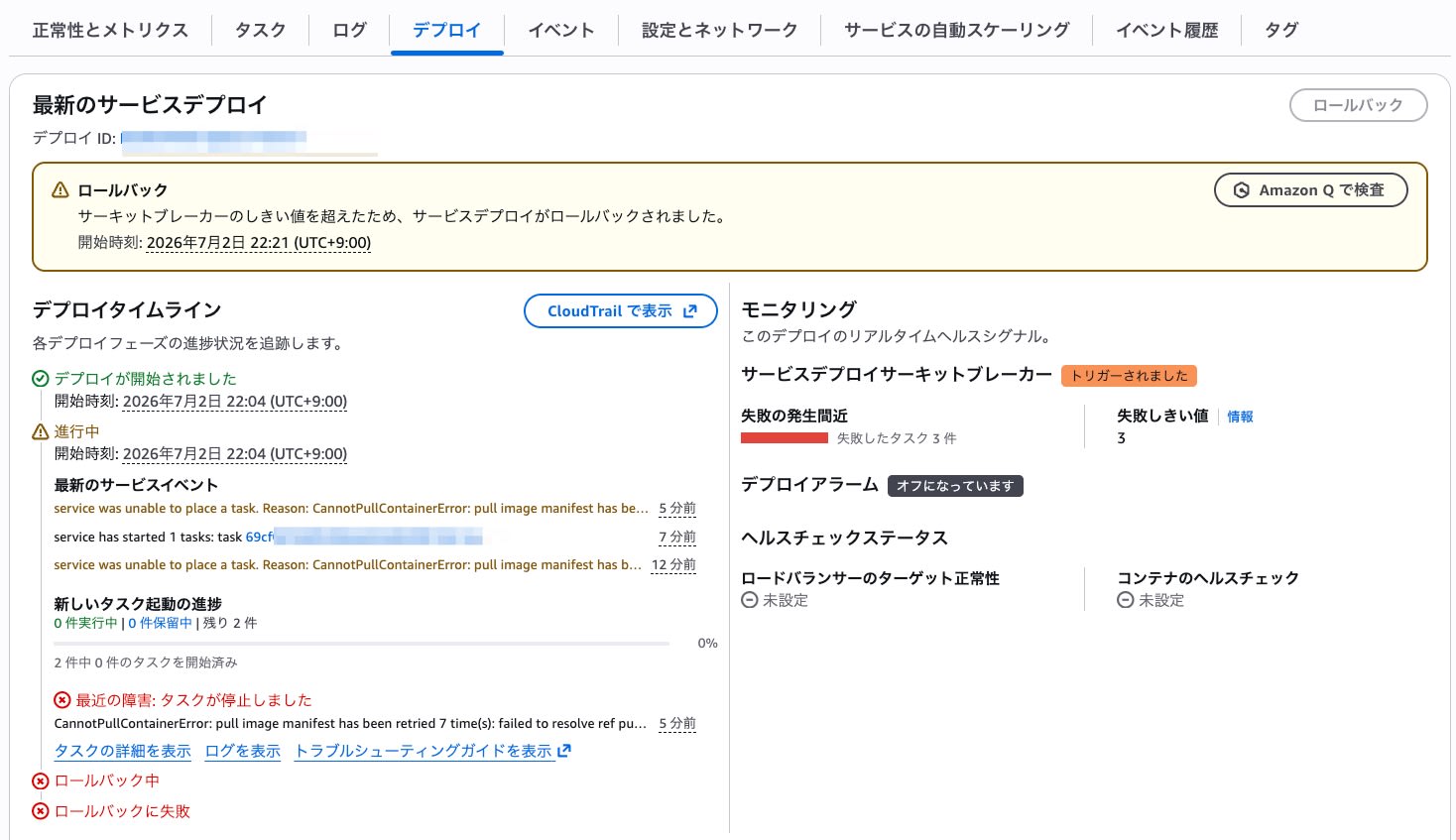Screen dimensions: 1456x840
Task: Click the red failed tasks bar
Action: [x=785, y=437]
